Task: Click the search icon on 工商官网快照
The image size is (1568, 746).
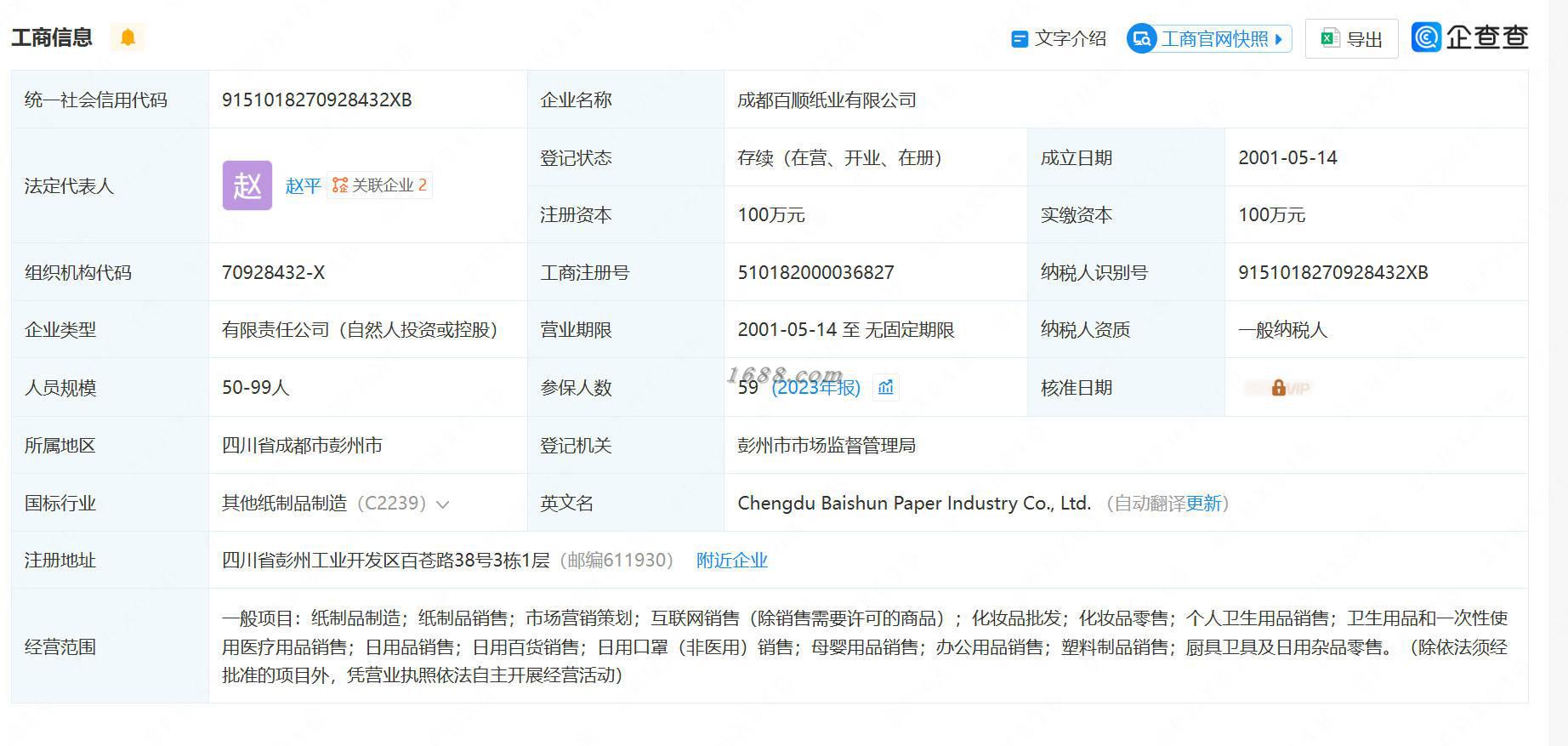Action: tap(1141, 38)
